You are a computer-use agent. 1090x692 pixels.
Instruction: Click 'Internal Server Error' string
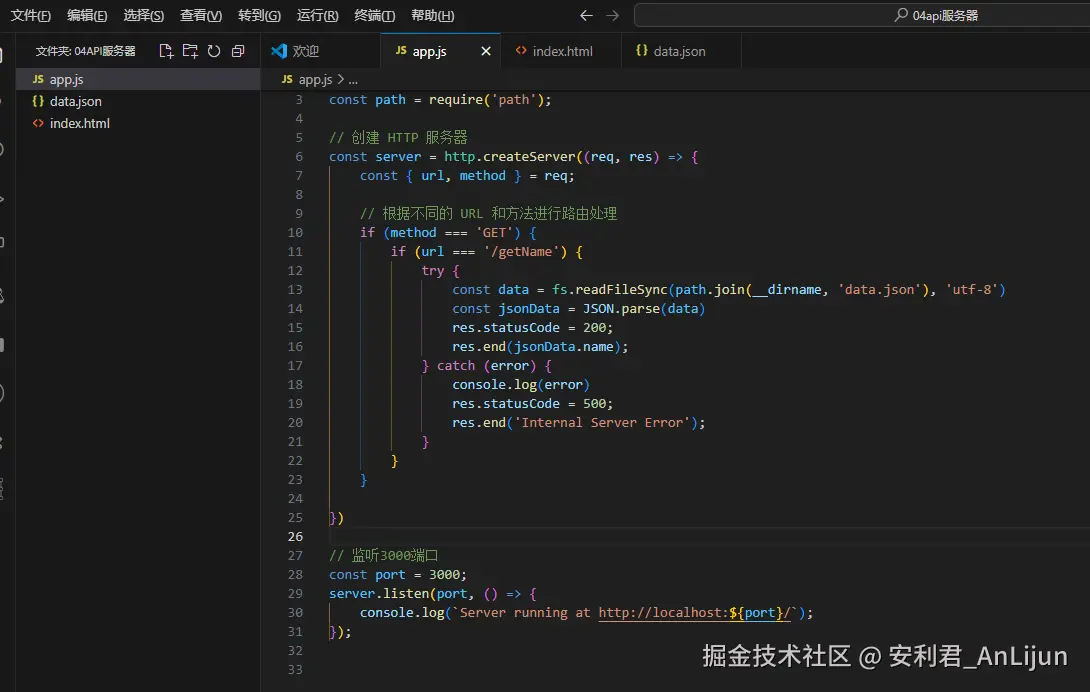point(605,422)
